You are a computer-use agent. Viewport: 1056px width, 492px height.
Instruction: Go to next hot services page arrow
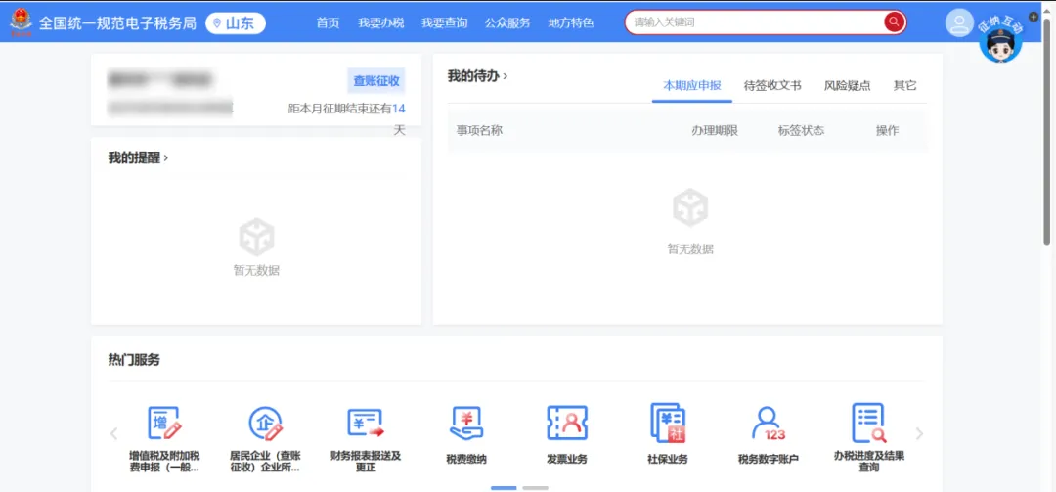point(919,433)
